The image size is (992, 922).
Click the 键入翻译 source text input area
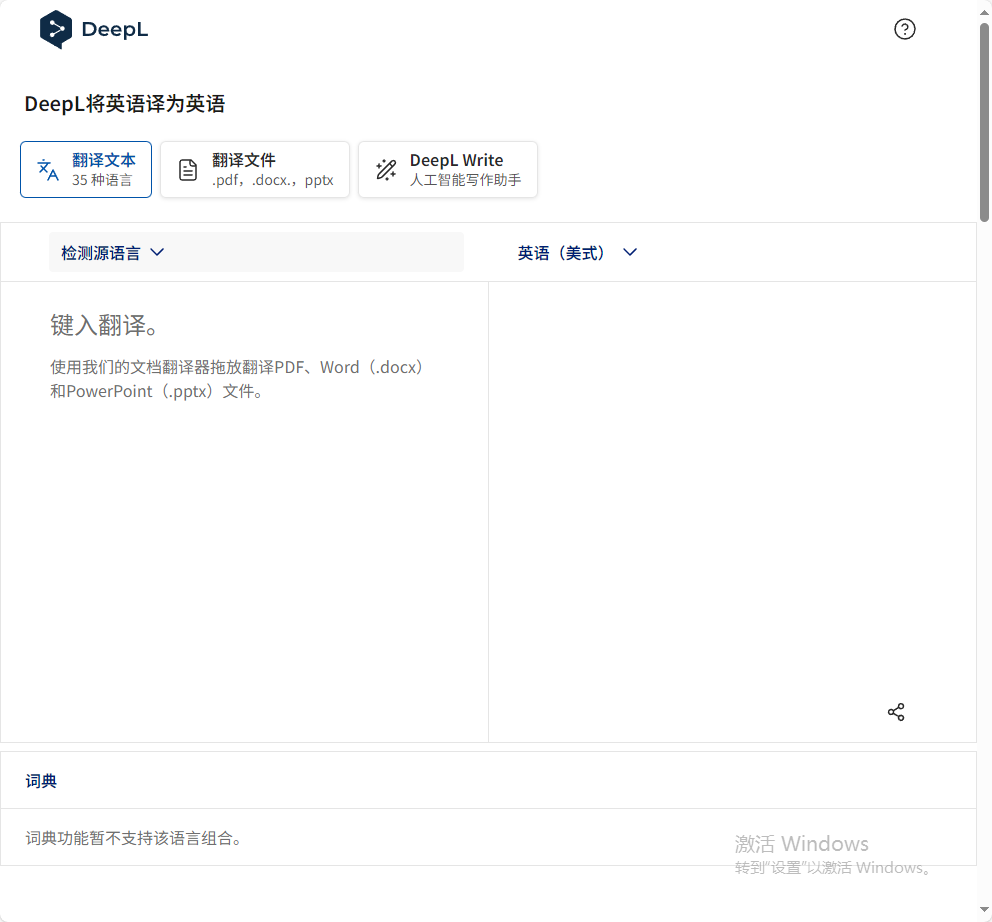[244, 511]
